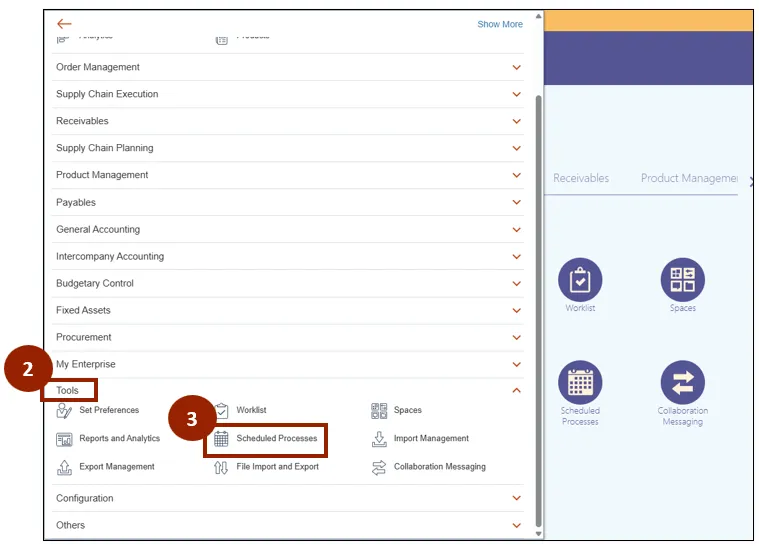The width and height of the screenshot is (759, 549).
Task: Open the Import Management link
Action: click(x=431, y=438)
